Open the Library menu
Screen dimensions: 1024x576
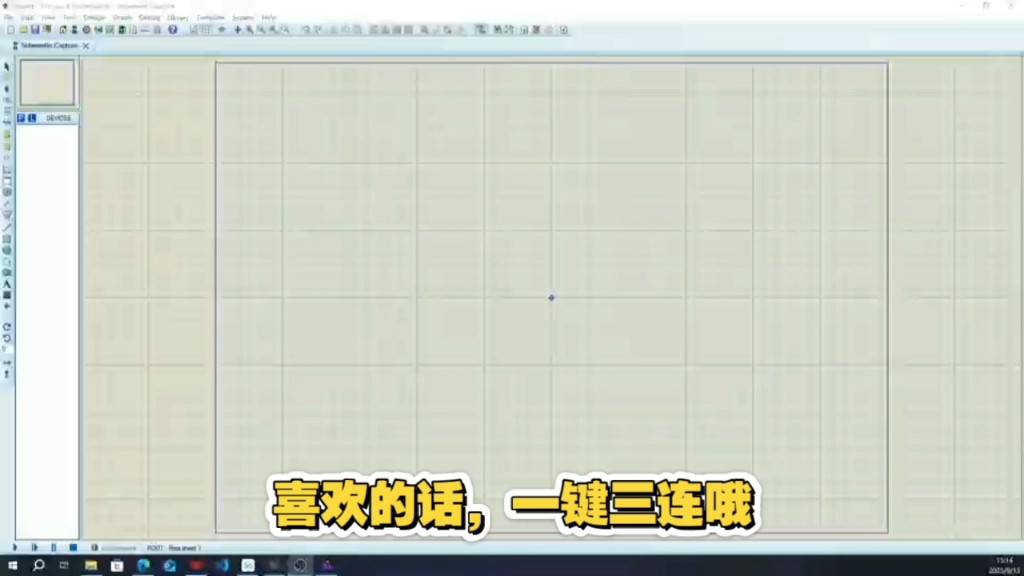pyautogui.click(x=178, y=18)
